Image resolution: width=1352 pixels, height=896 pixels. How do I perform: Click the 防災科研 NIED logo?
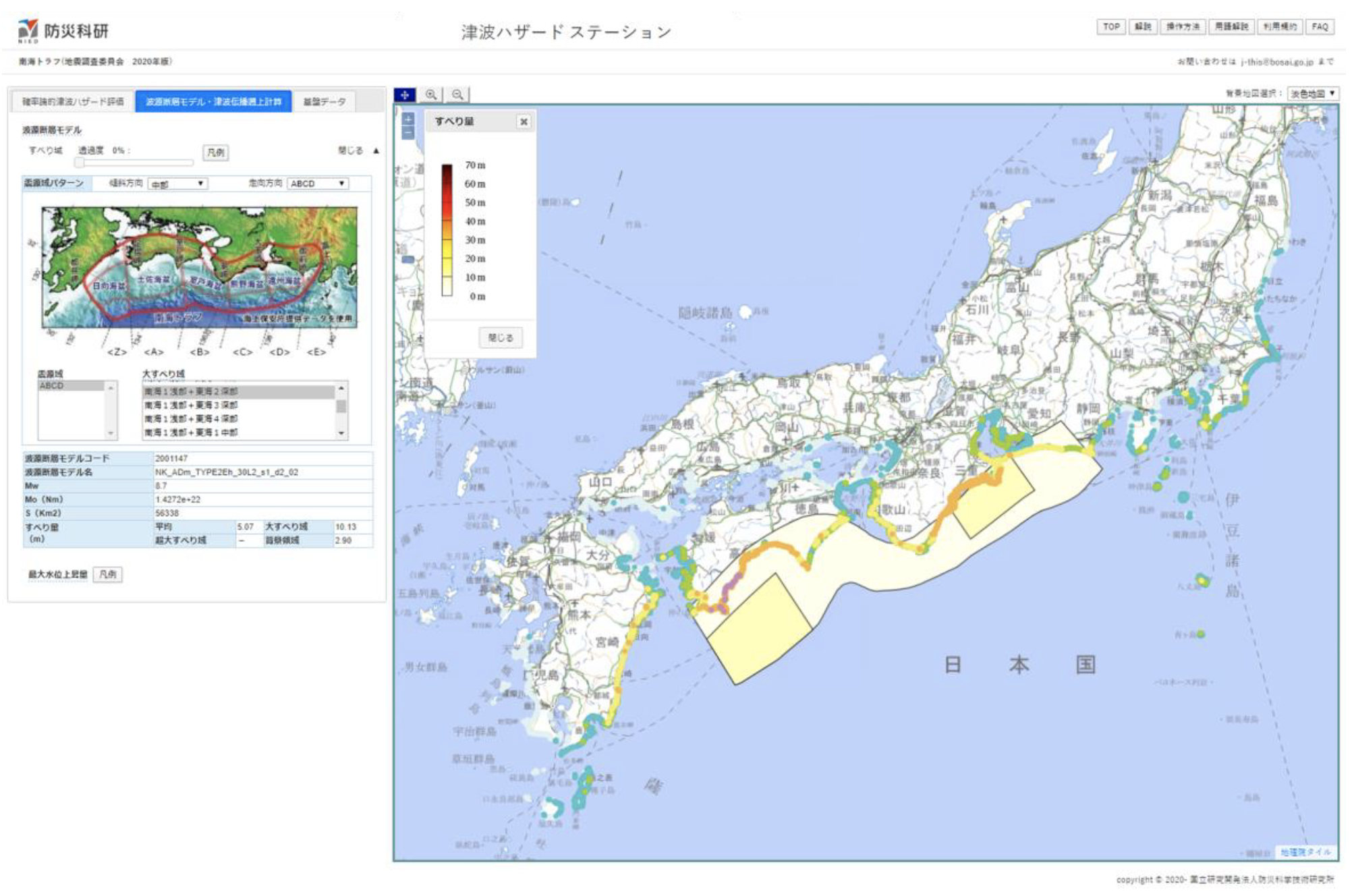pyautogui.click(x=63, y=30)
